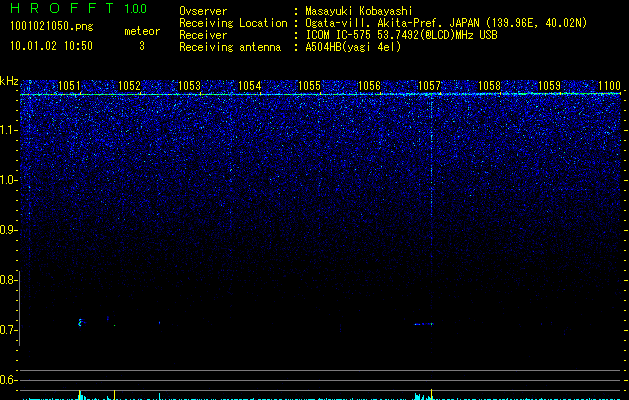
Task: Click the Receiving antenna label
Action: click(x=230, y=47)
